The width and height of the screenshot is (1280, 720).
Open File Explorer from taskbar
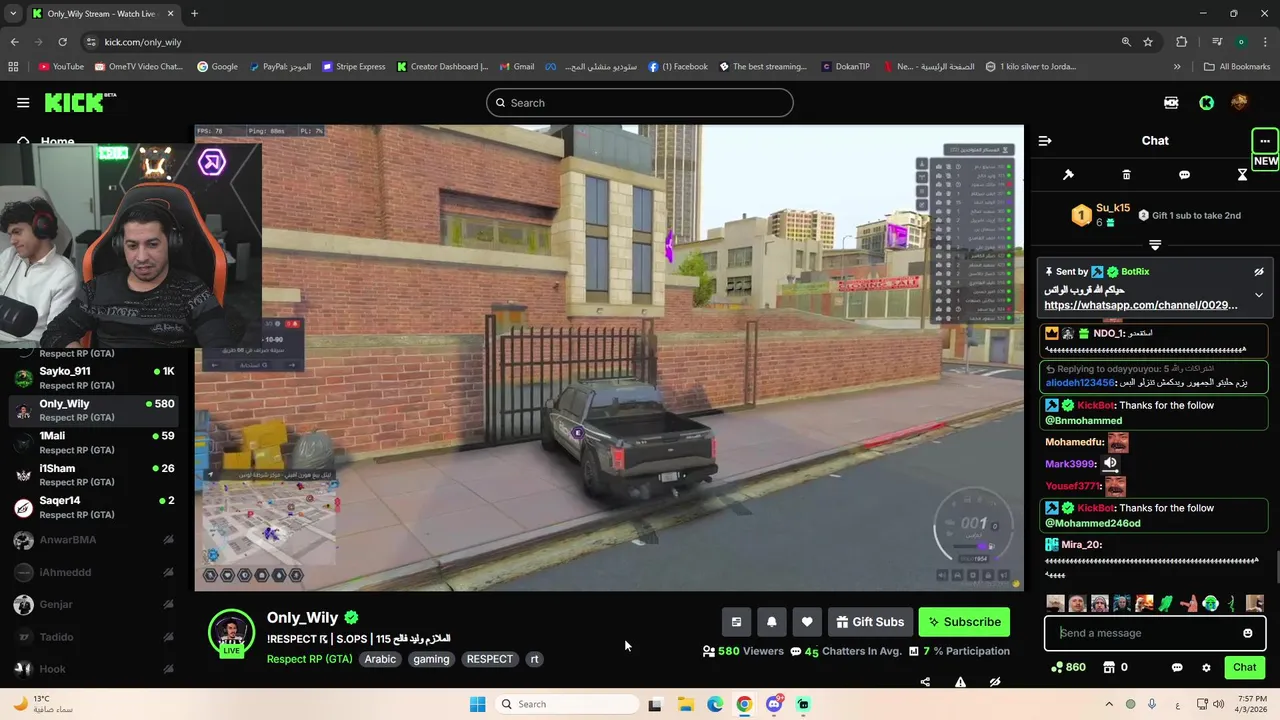click(x=685, y=704)
